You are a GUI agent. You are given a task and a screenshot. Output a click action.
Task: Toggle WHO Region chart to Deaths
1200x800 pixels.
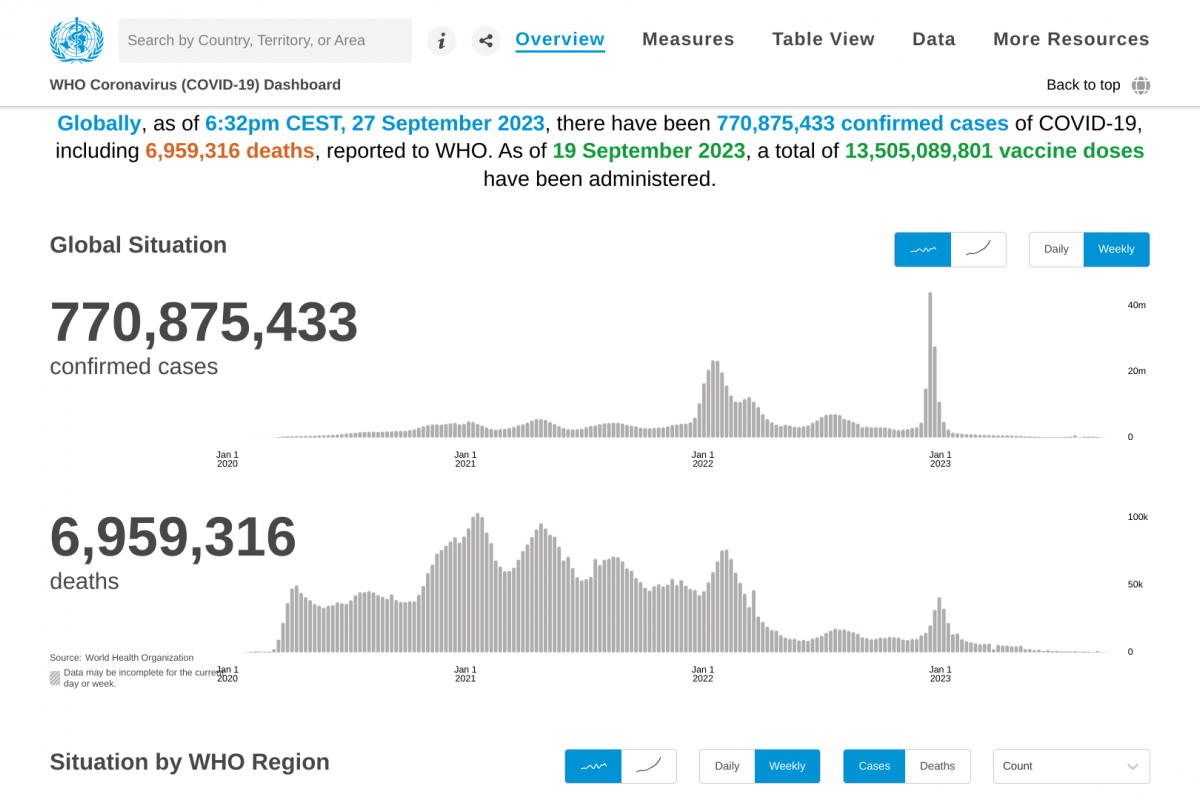pos(937,766)
